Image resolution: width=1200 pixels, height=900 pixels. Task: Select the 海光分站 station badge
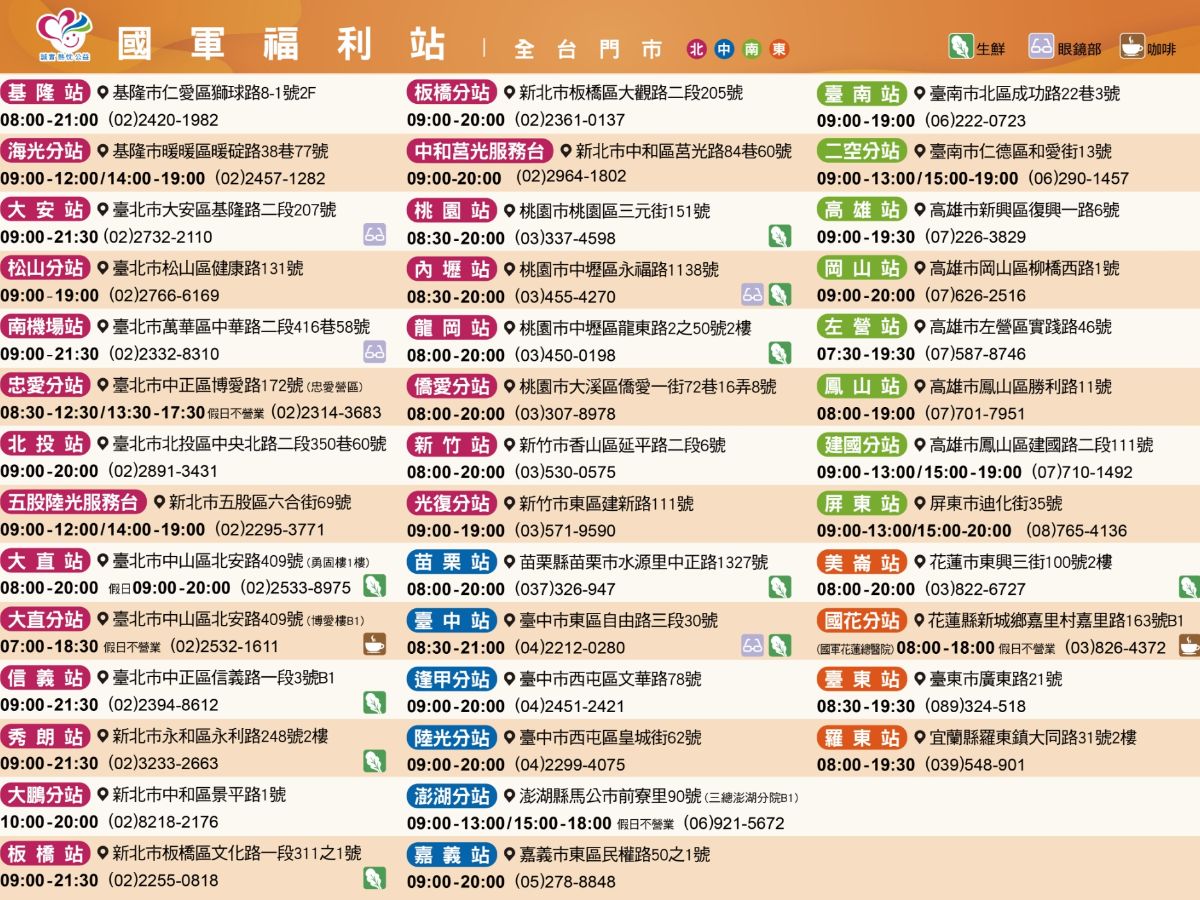46,151
